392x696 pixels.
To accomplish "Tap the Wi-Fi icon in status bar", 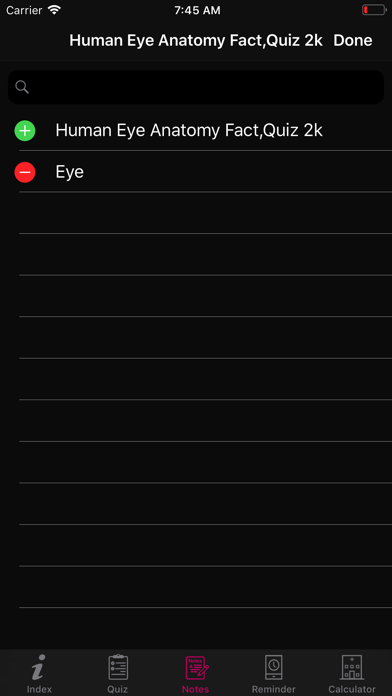I will coord(54,10).
